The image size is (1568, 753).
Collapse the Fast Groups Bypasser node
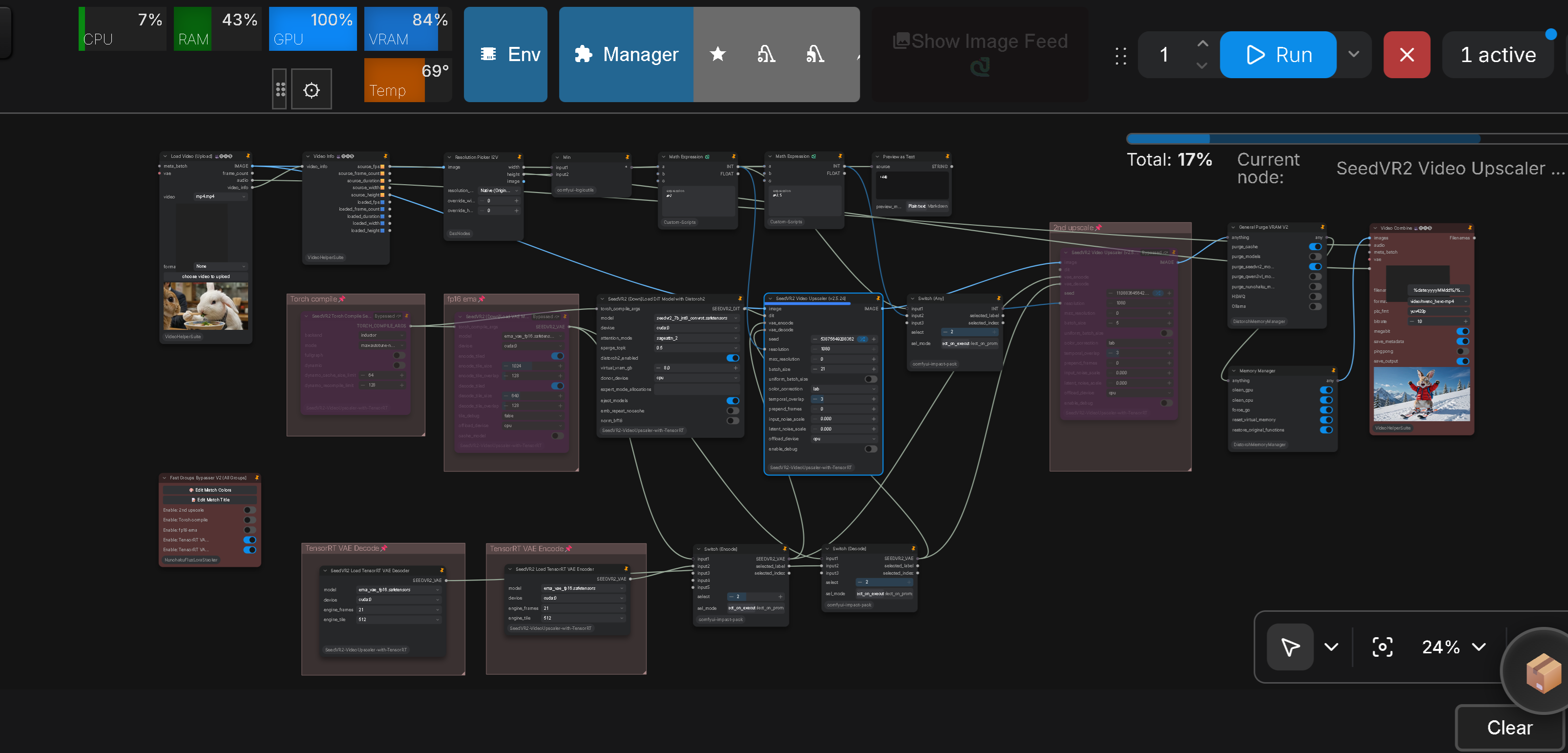165,477
